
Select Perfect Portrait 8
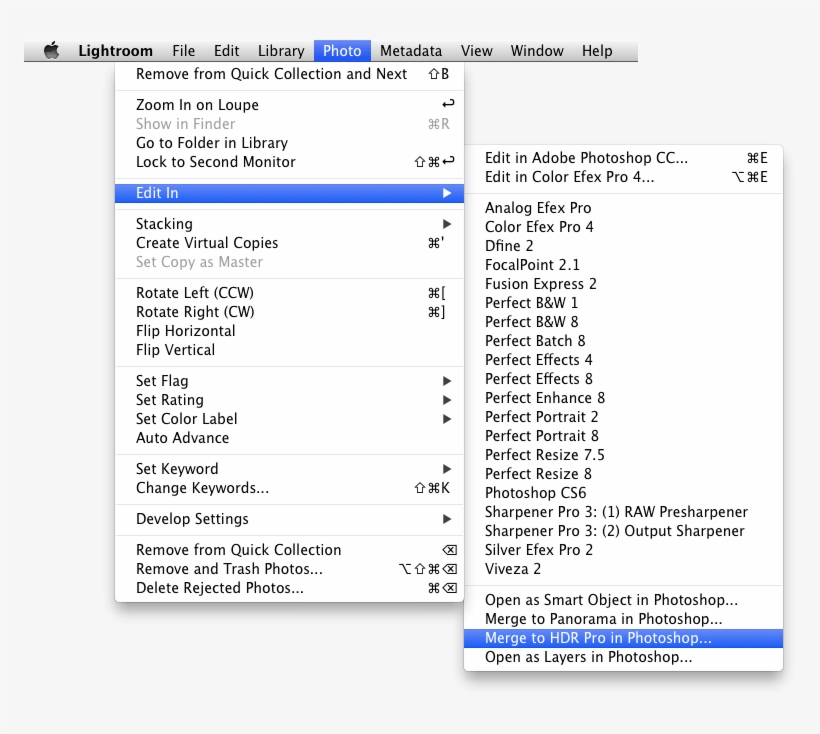(x=623, y=436)
